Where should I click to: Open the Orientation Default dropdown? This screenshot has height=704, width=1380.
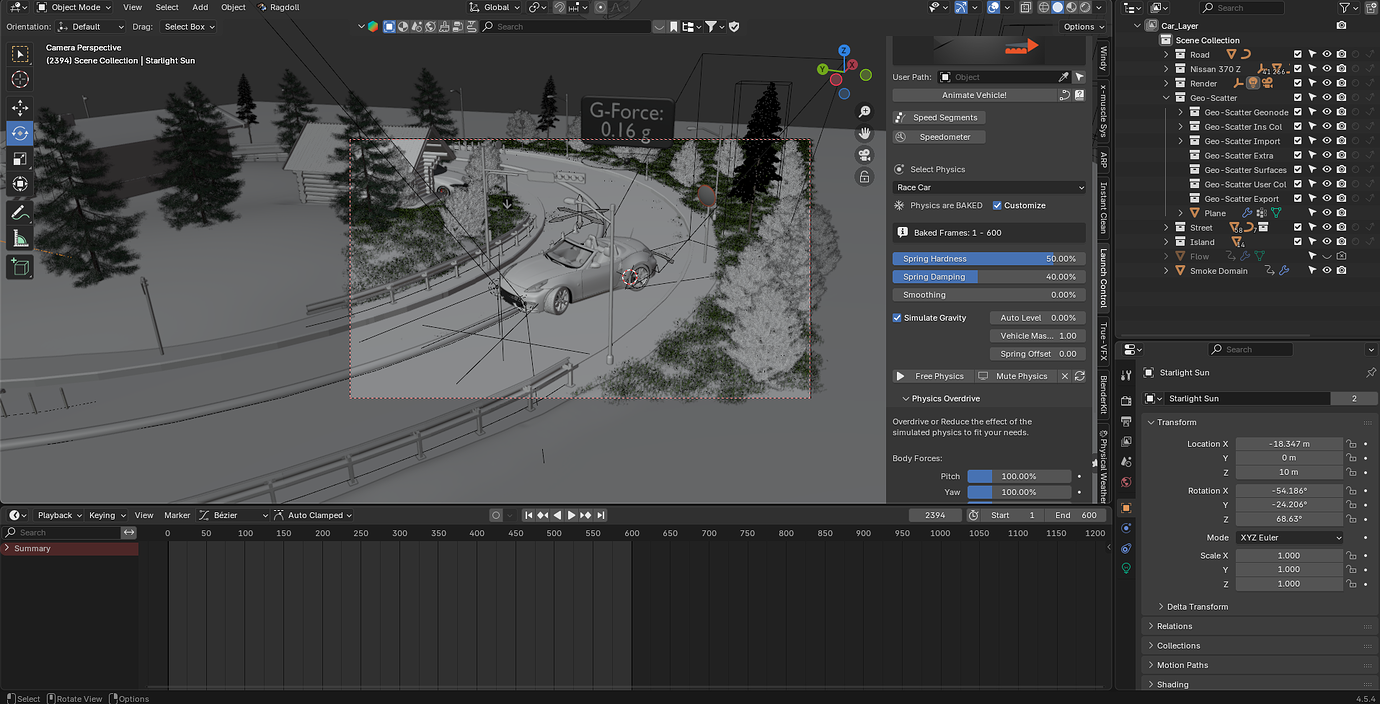pyautogui.click(x=90, y=27)
